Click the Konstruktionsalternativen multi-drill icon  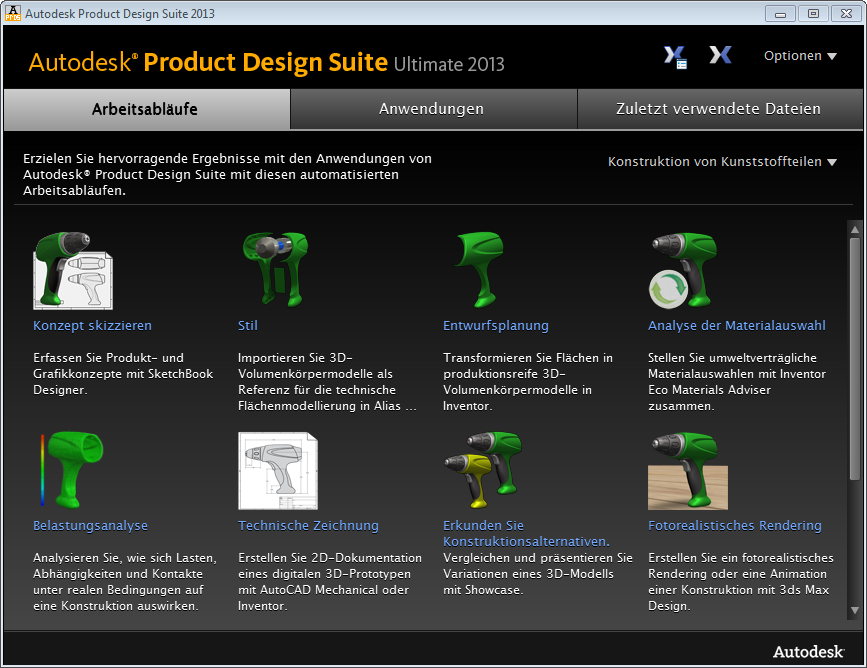coord(482,470)
